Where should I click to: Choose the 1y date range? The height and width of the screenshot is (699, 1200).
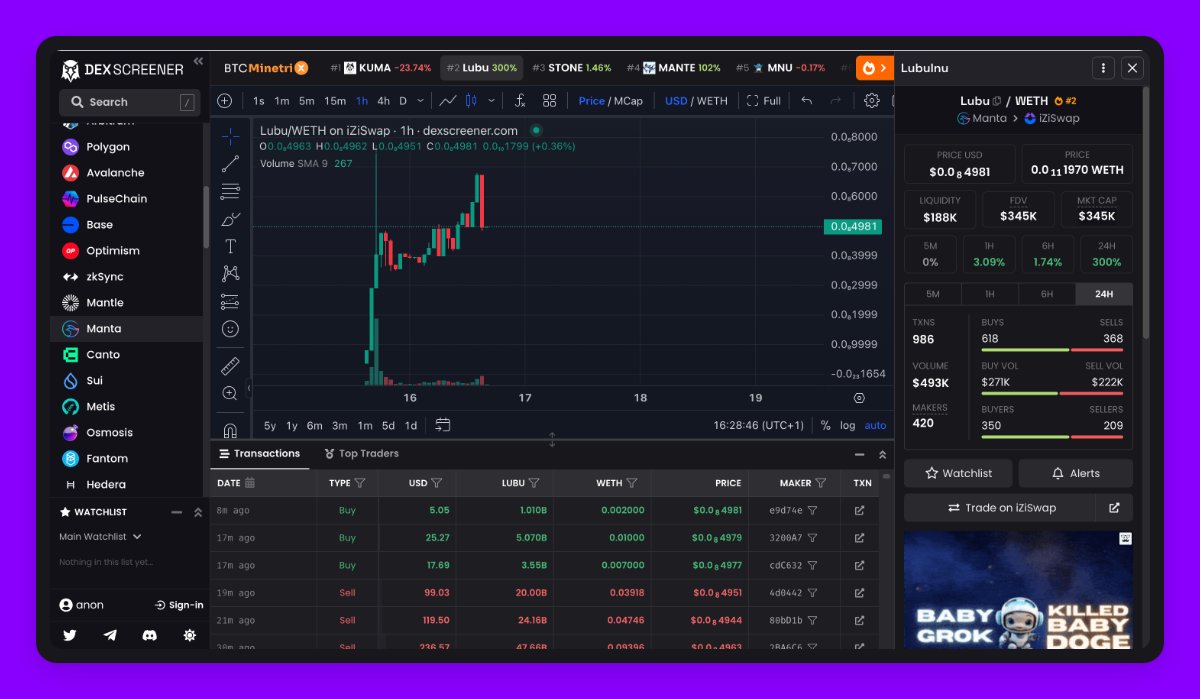pyautogui.click(x=292, y=425)
